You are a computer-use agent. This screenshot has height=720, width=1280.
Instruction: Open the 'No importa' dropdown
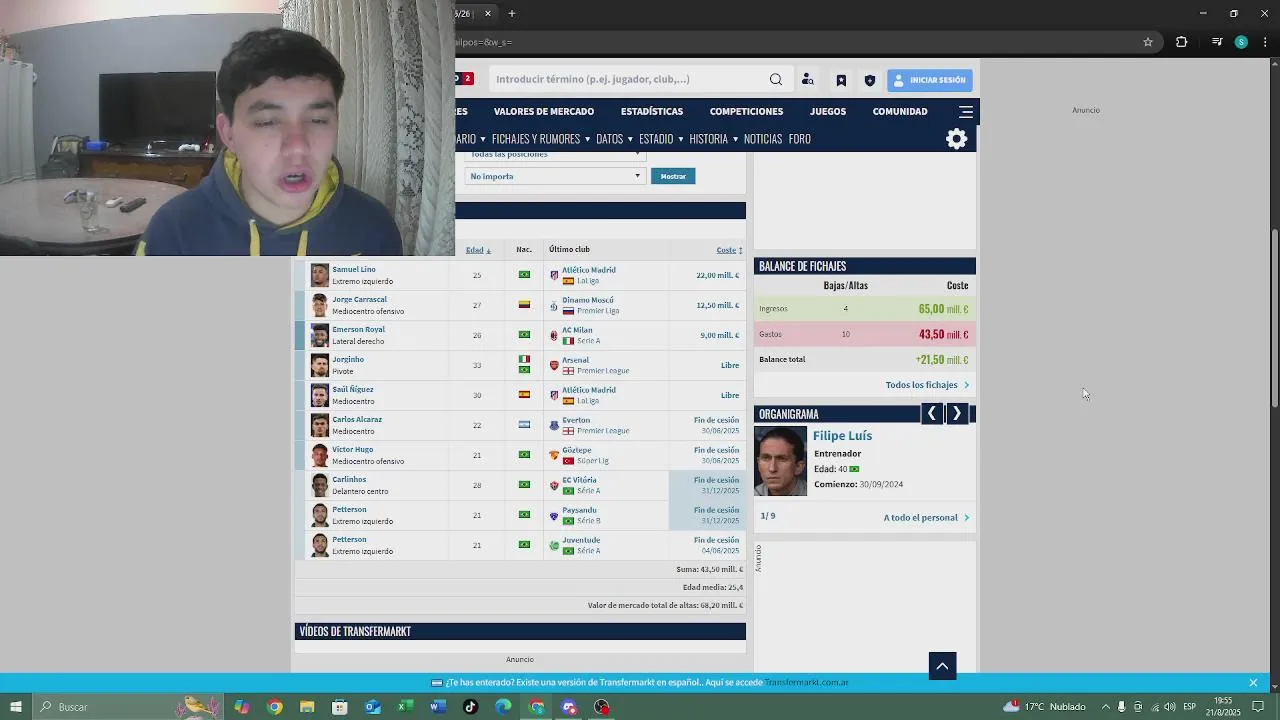click(555, 176)
